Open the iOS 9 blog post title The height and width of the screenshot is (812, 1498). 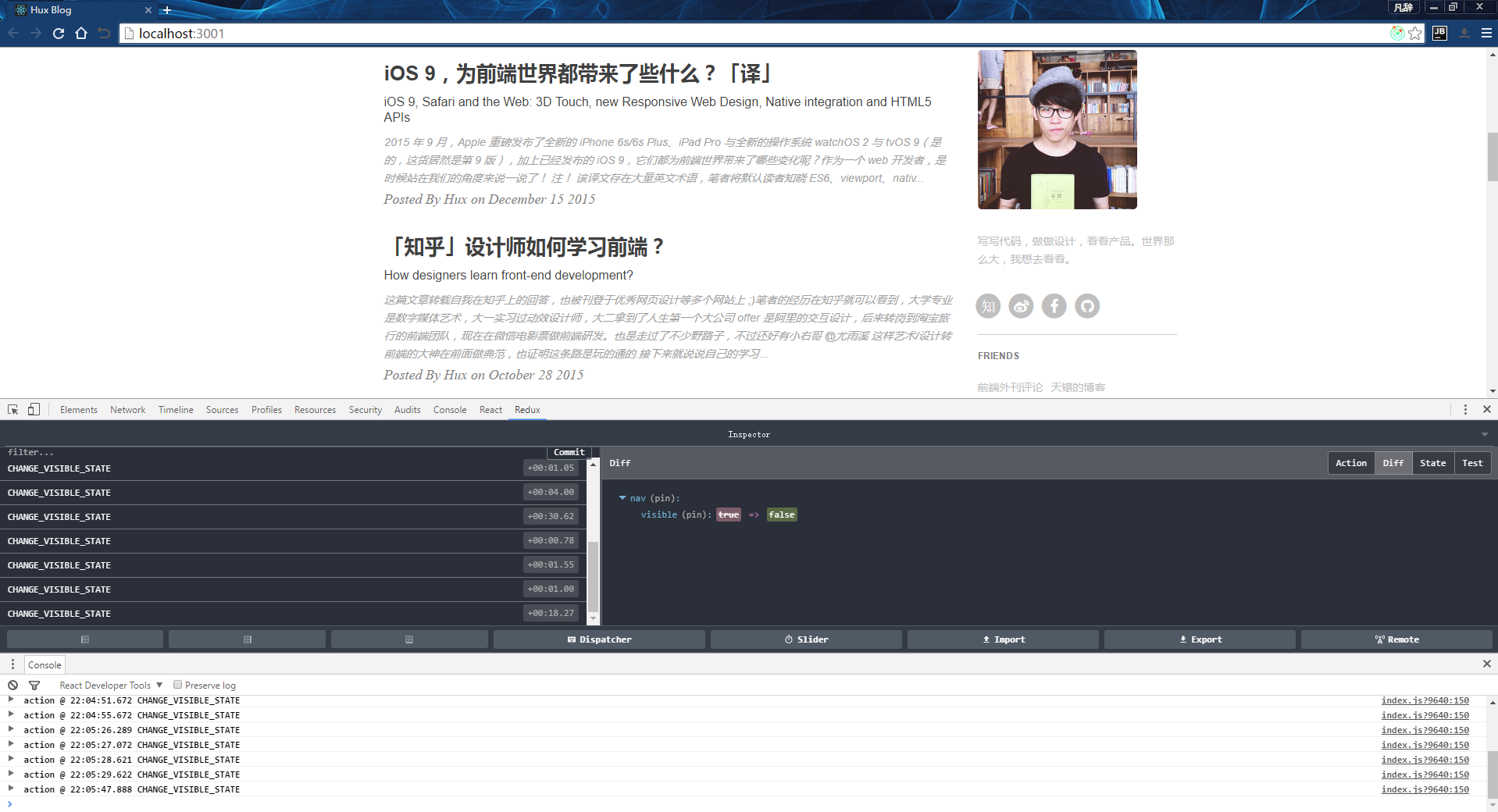[577, 73]
